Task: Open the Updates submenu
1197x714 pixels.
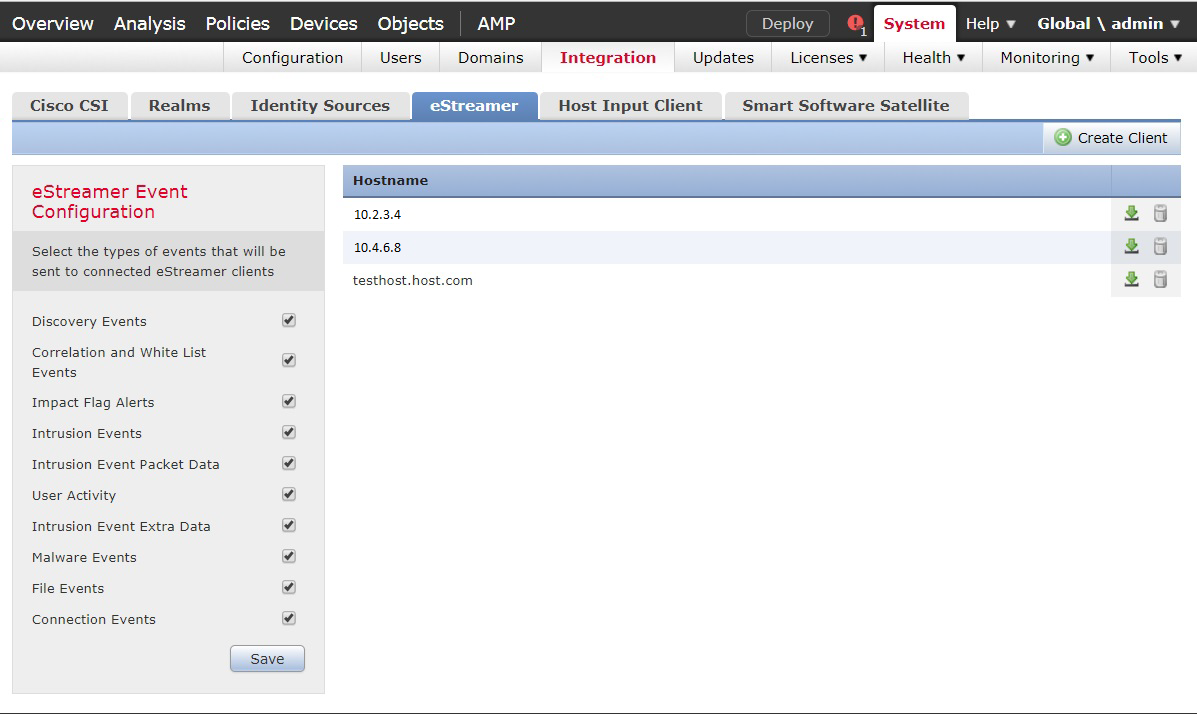Action: coord(723,57)
